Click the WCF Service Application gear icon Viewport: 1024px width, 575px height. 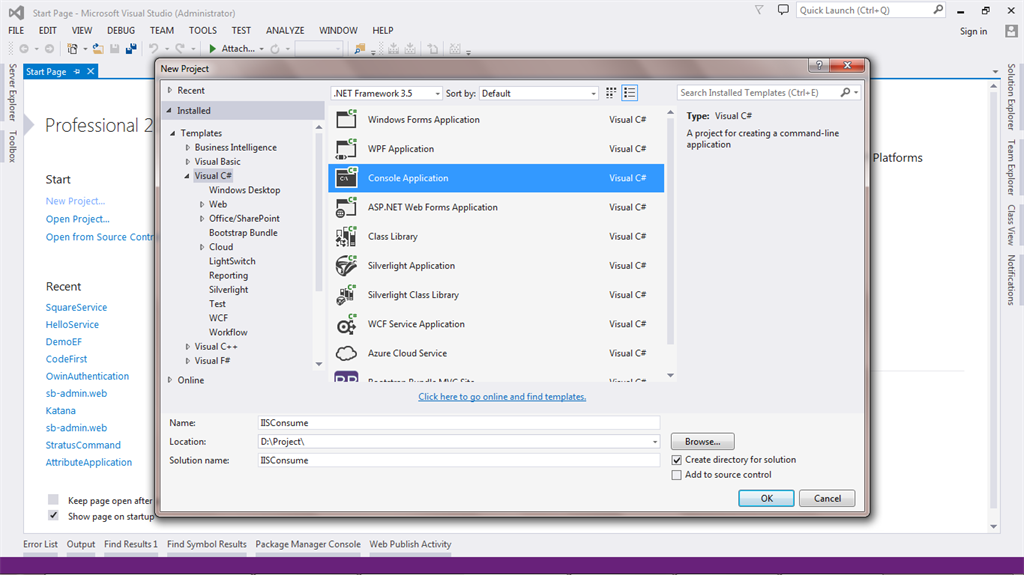[346, 324]
